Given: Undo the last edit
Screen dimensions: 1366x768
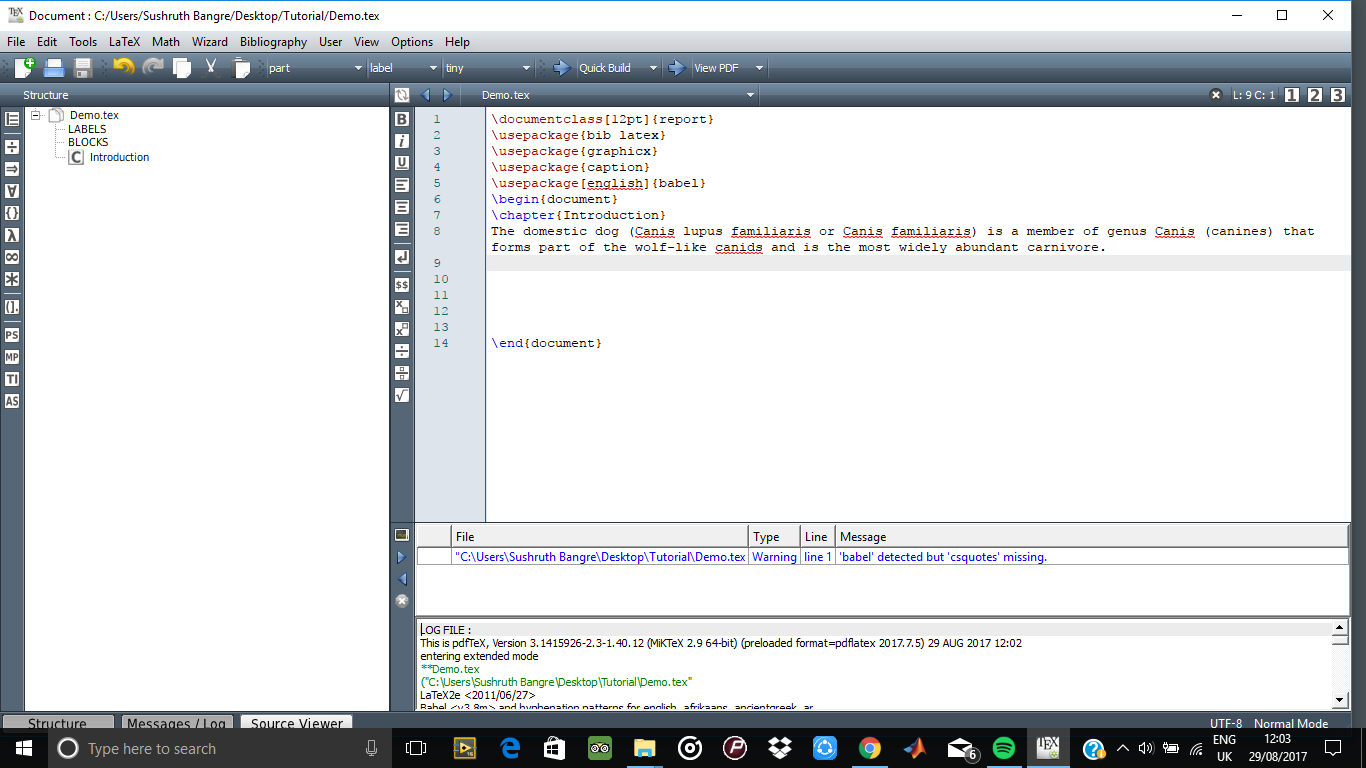Looking at the screenshot, I should [123, 67].
